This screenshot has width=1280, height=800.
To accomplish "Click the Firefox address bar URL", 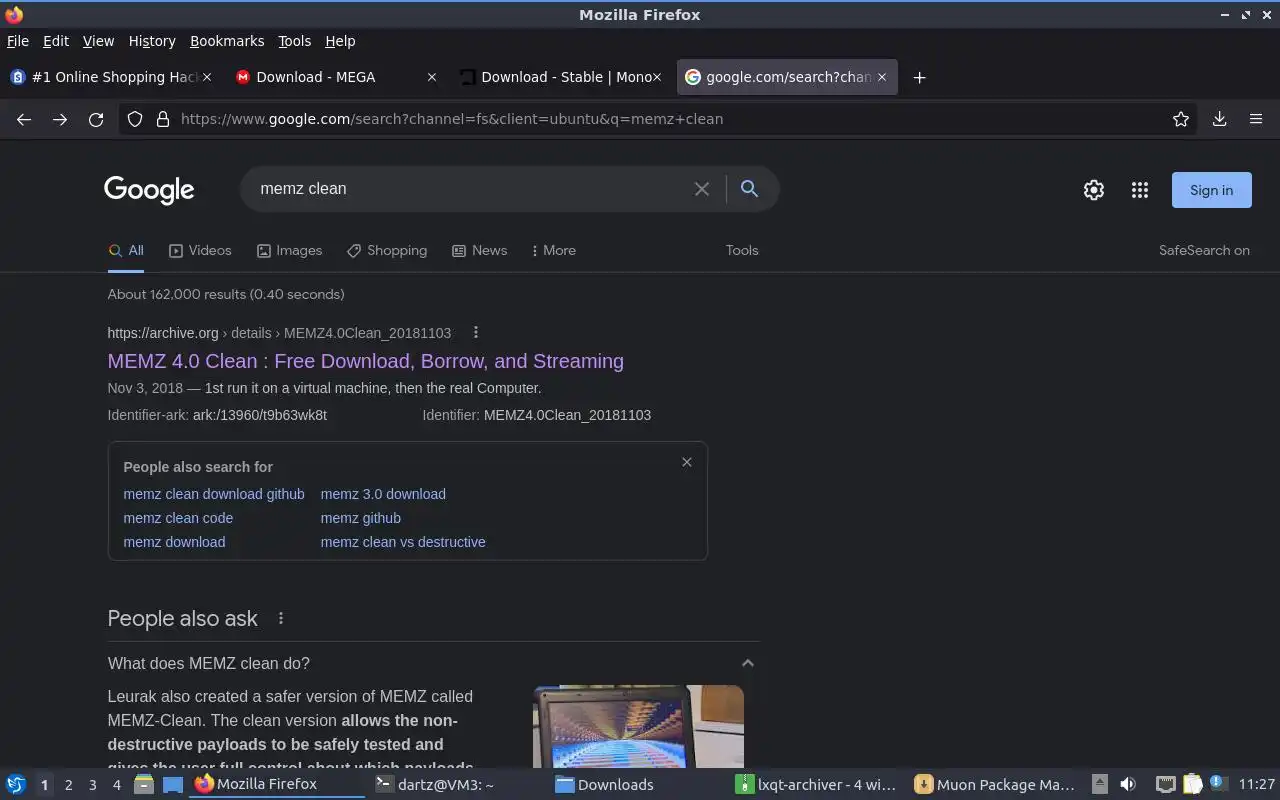I will [452, 119].
